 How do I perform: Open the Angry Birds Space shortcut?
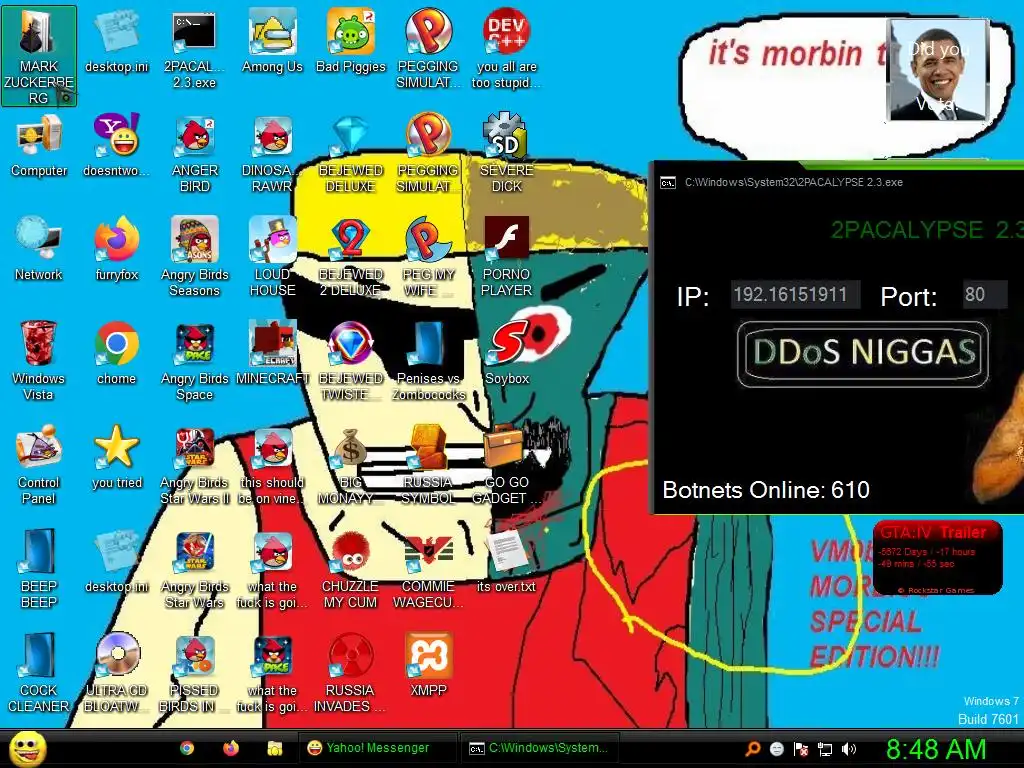(x=195, y=361)
